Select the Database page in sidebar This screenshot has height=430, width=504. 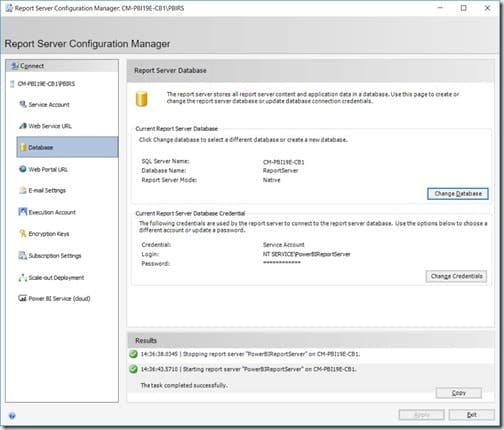[67, 147]
